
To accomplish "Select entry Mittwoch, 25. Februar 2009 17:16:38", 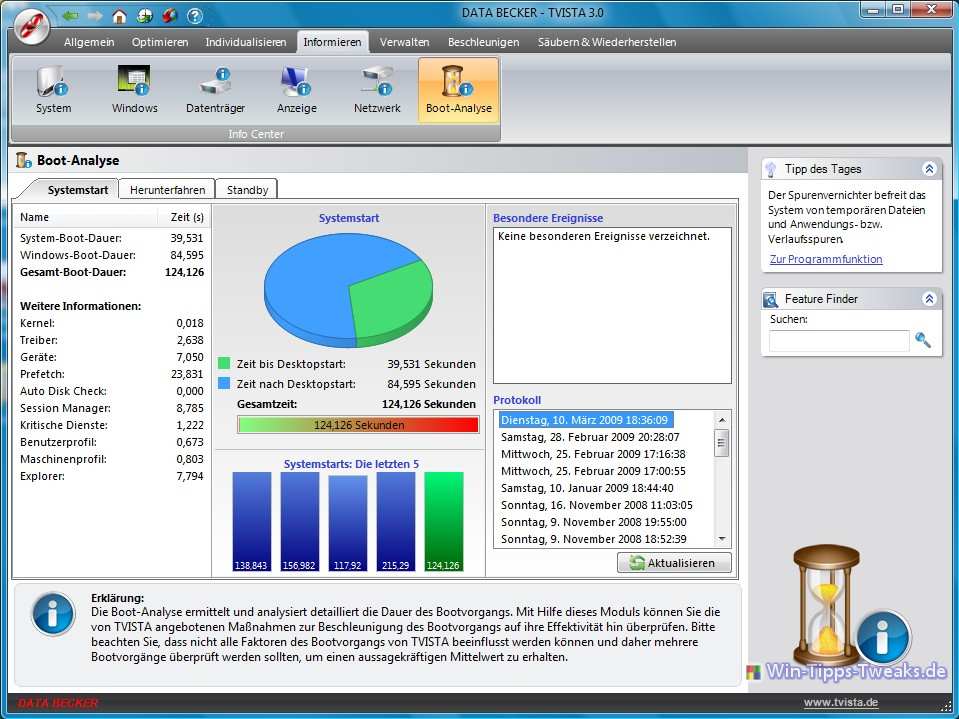I will 593,454.
